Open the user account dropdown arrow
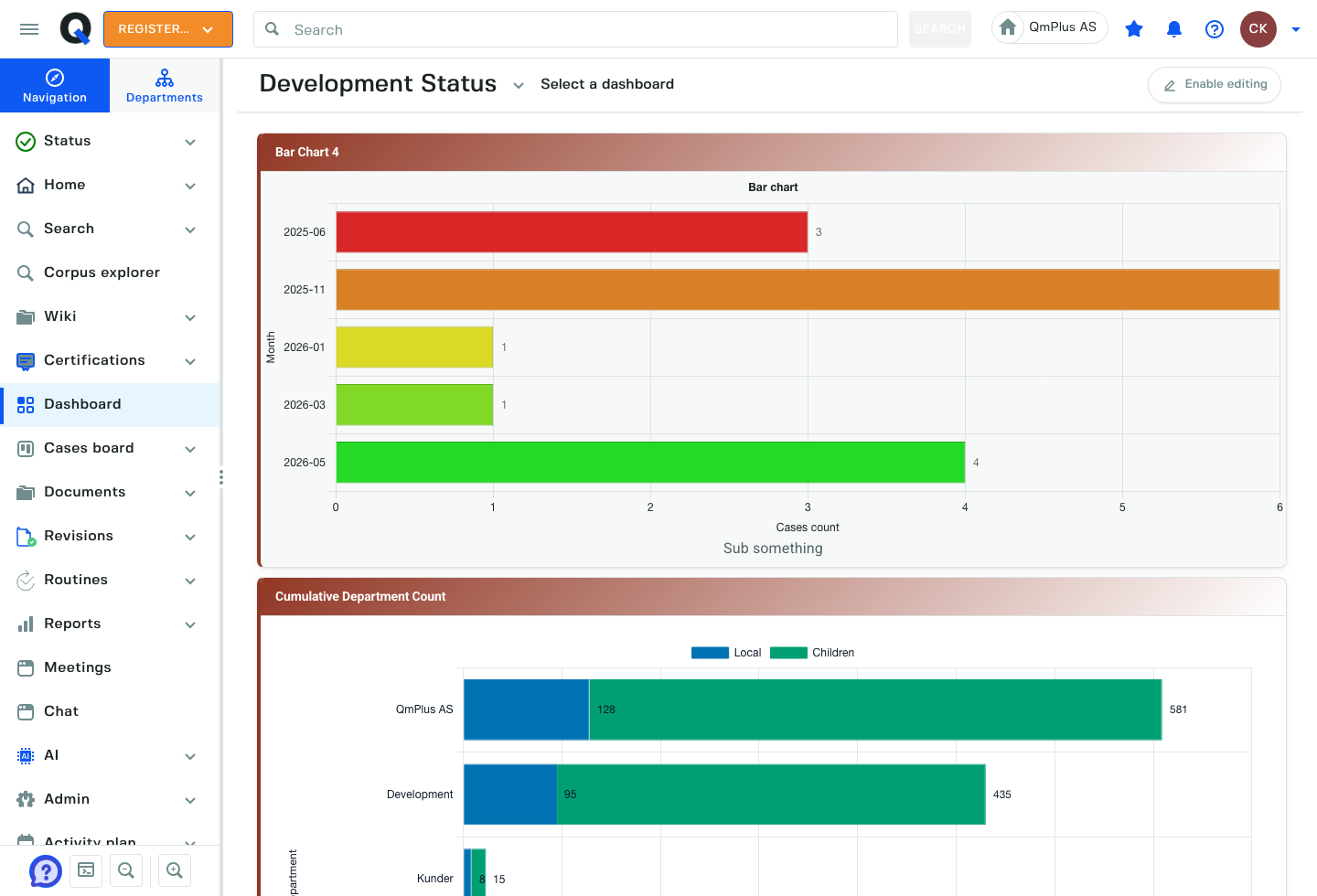The width and height of the screenshot is (1317, 896). (x=1296, y=29)
